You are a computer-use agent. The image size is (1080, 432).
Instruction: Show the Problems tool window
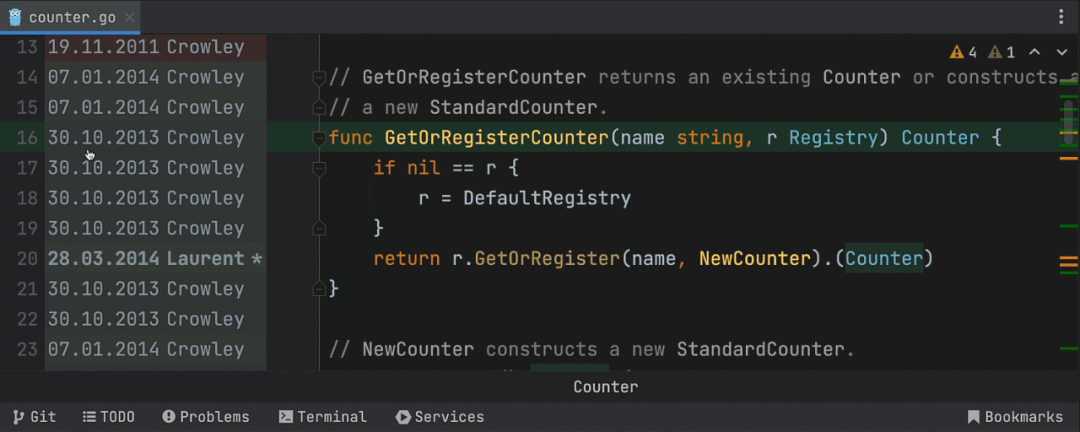tap(205, 417)
